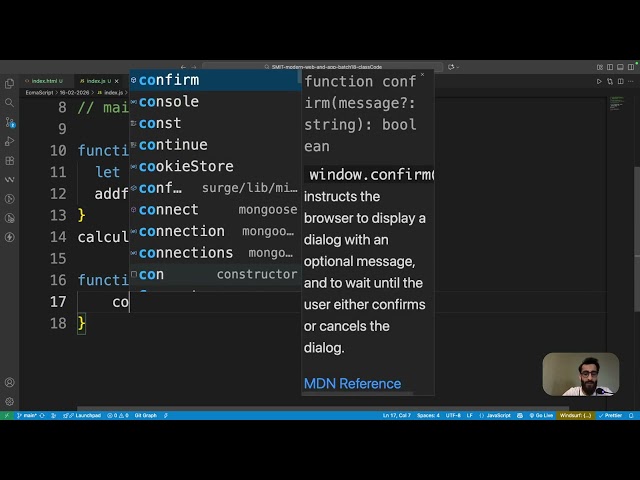The width and height of the screenshot is (640, 480).
Task: Open the Search view in activity bar
Action: (9, 102)
